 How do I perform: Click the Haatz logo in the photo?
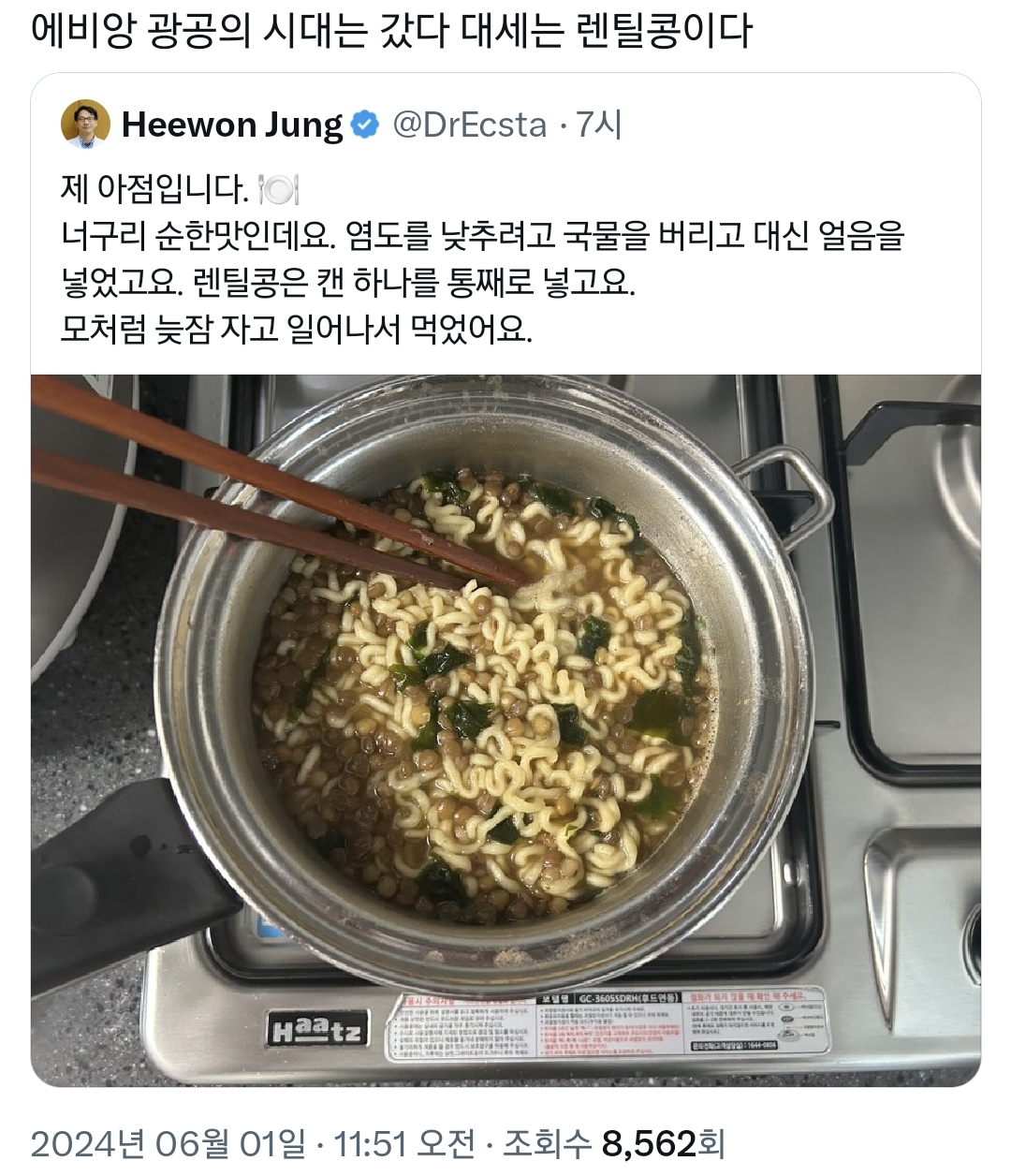click(x=318, y=1029)
